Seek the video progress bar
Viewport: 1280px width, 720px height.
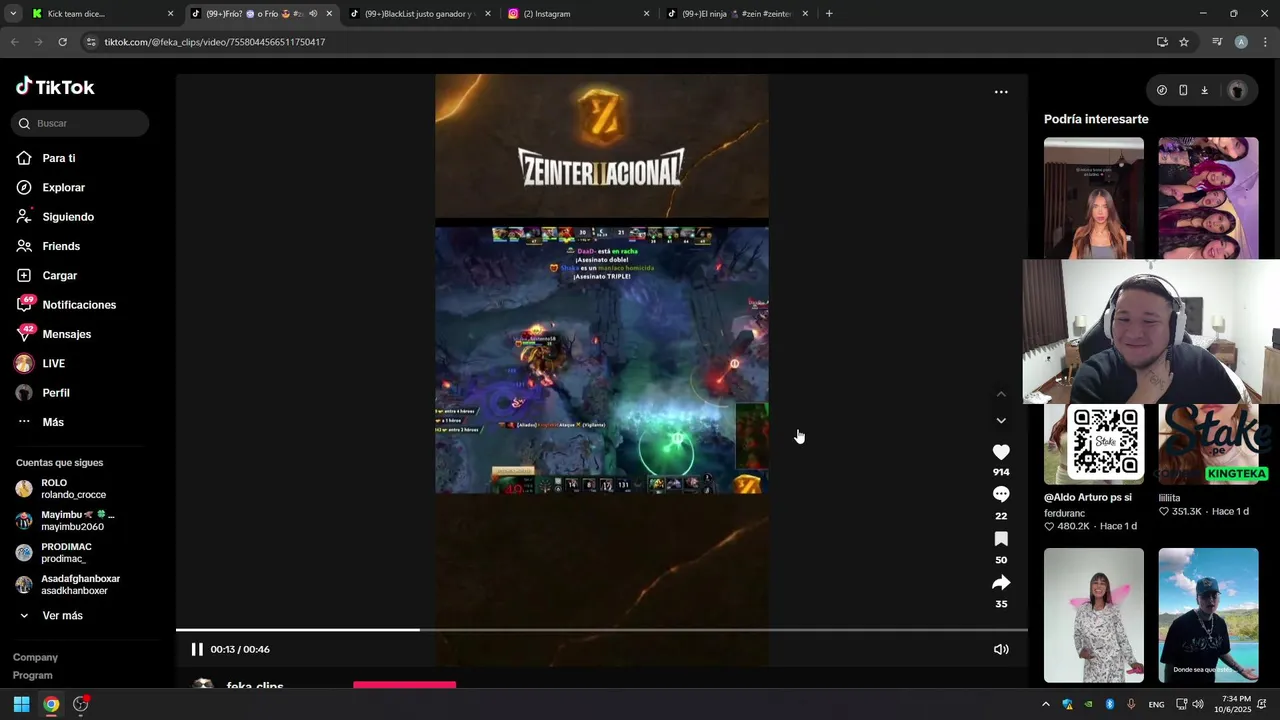pyautogui.click(x=602, y=630)
